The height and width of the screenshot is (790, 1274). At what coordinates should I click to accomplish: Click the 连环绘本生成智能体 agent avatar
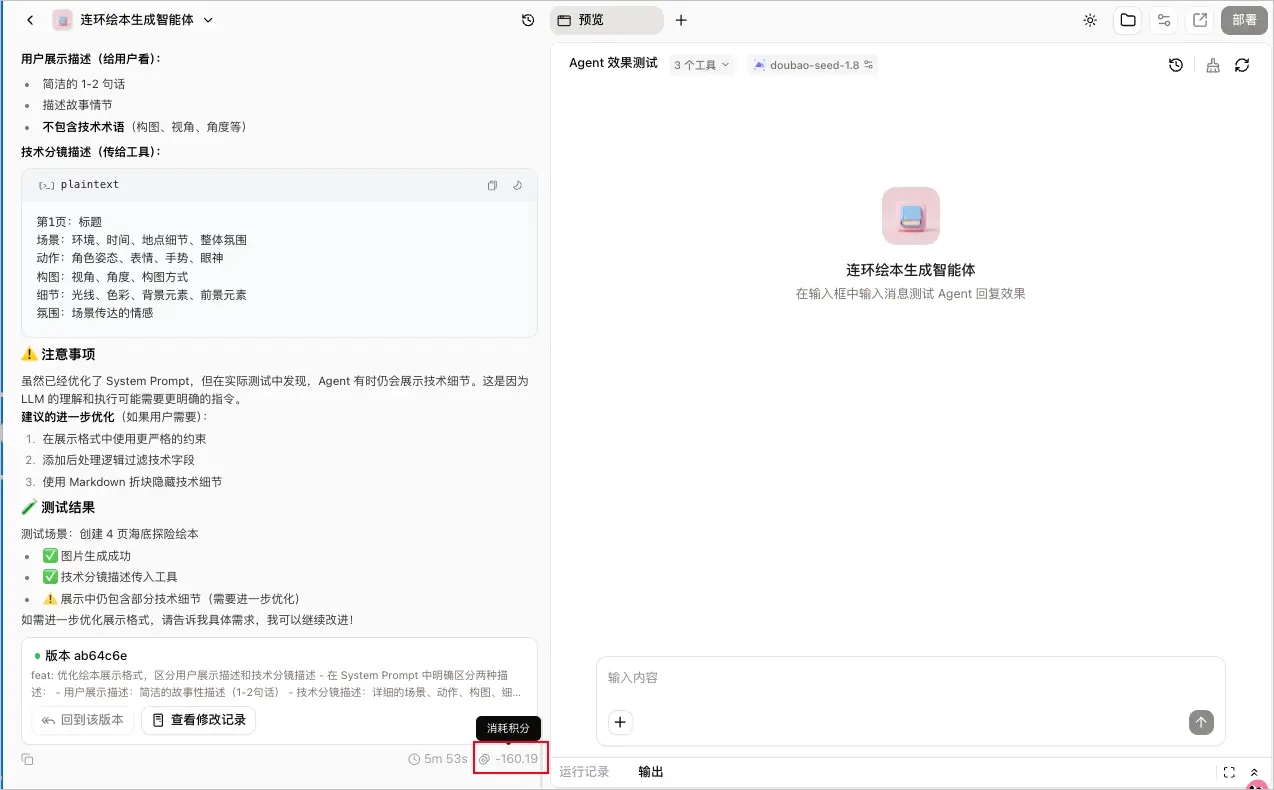(911, 216)
